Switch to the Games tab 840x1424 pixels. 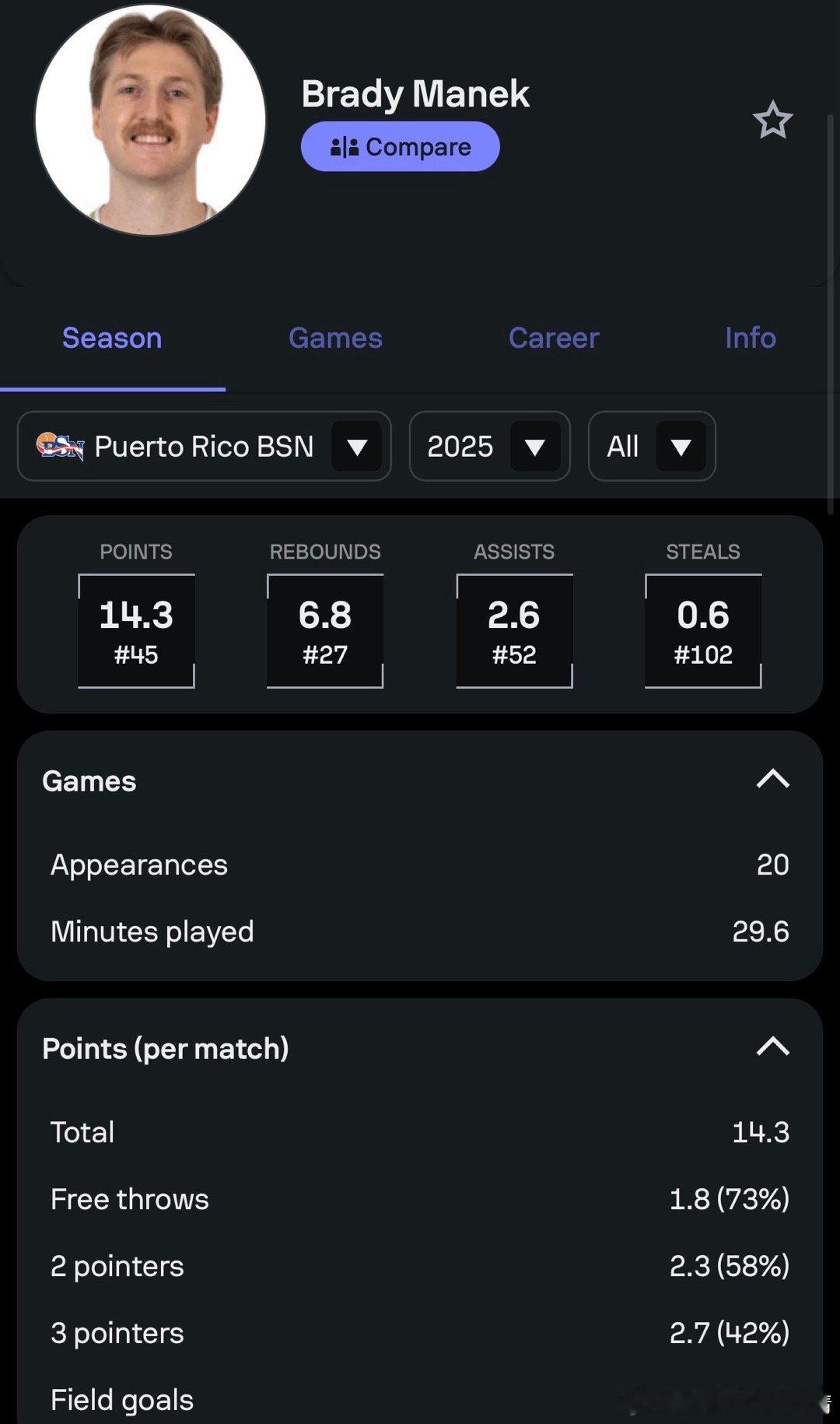(335, 338)
